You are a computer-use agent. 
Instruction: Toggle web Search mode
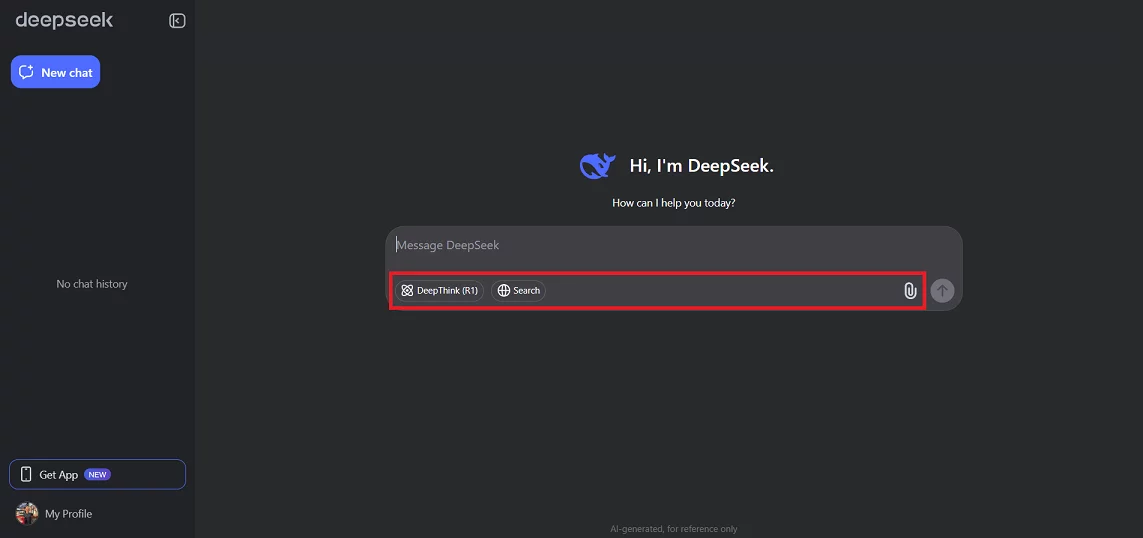[518, 291]
